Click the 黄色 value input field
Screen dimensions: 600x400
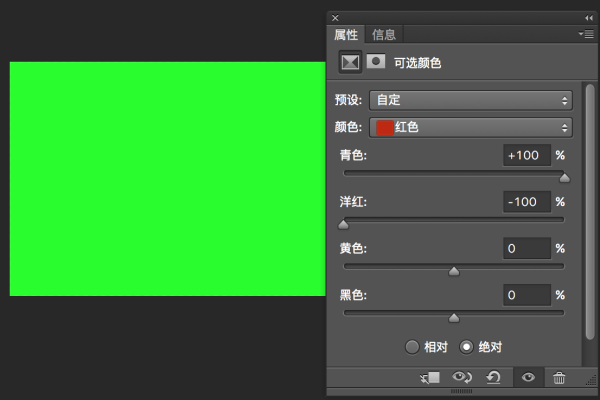click(x=527, y=248)
